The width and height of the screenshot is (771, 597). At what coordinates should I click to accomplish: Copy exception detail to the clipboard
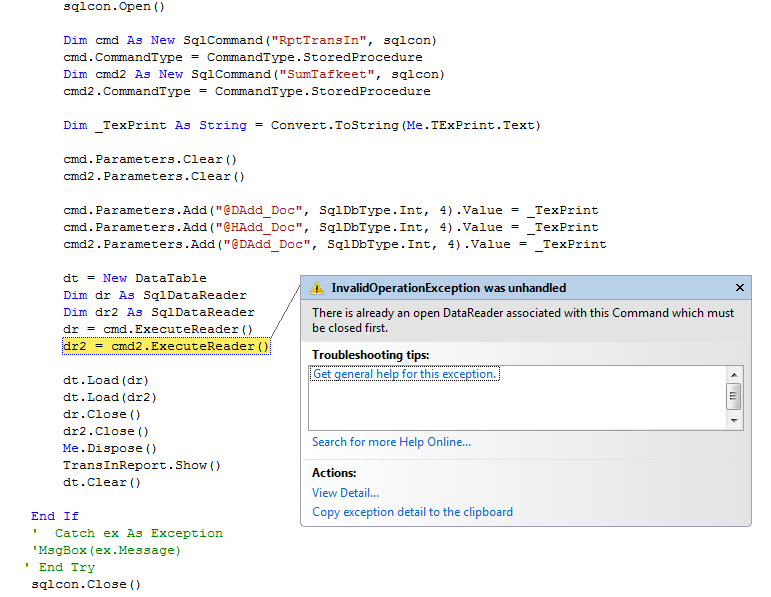pyautogui.click(x=413, y=512)
